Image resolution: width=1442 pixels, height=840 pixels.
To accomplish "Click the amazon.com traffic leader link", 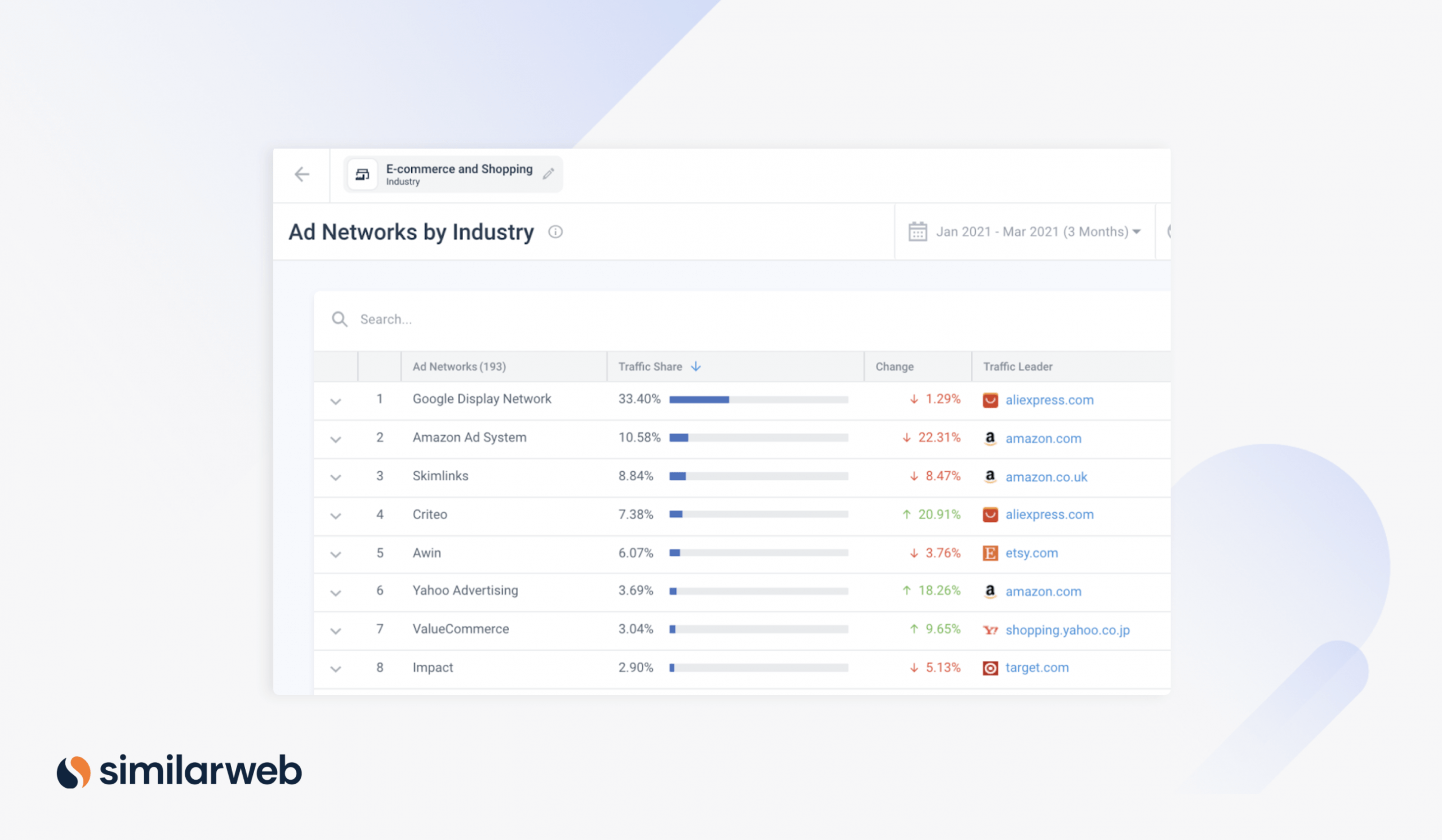I will (x=1045, y=437).
